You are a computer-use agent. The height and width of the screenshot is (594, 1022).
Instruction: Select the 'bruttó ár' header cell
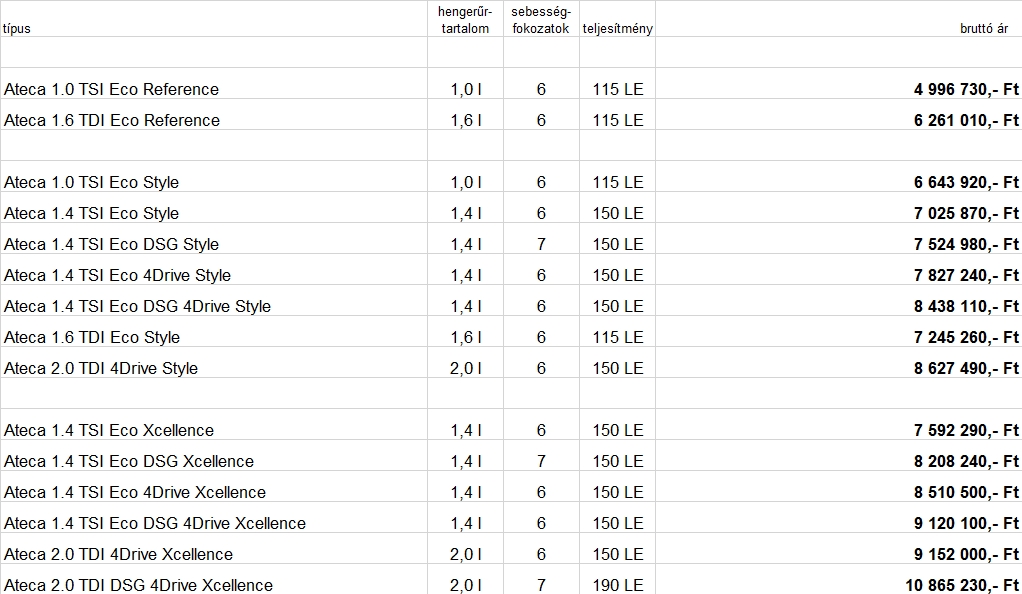click(839, 19)
